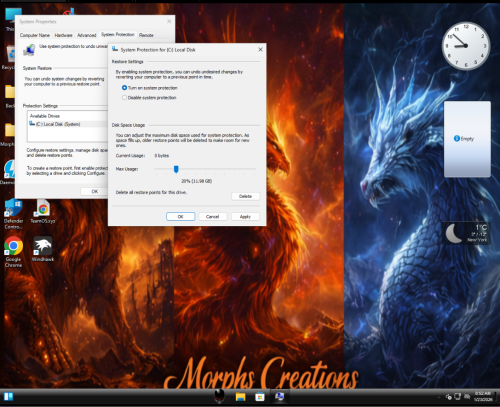Click the Max Usage slider thumb

pyautogui.click(x=176, y=169)
